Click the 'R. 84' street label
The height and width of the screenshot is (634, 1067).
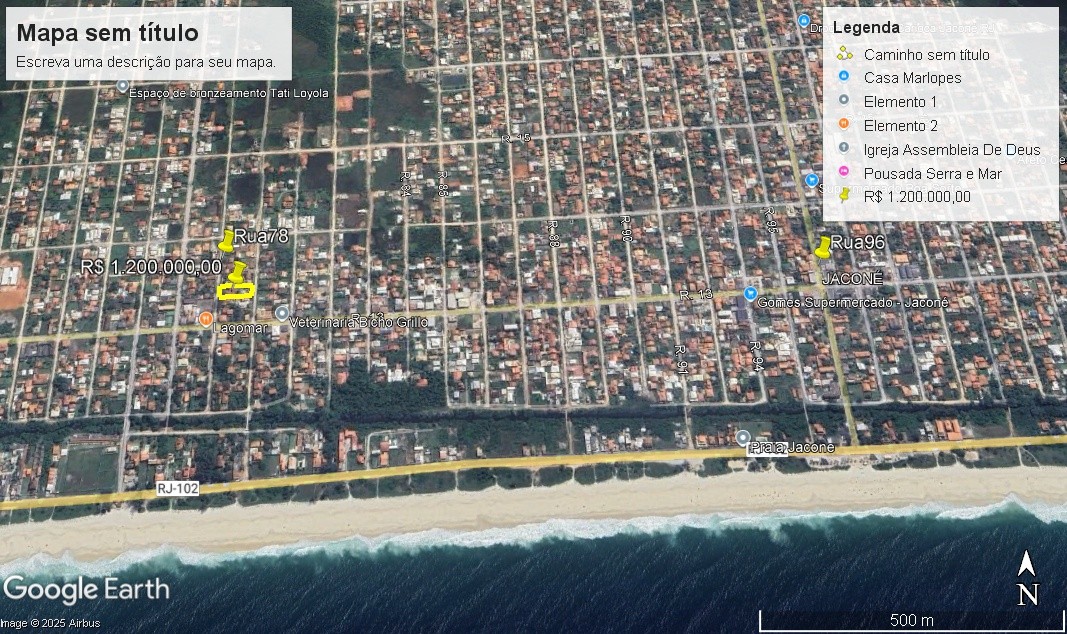406,184
